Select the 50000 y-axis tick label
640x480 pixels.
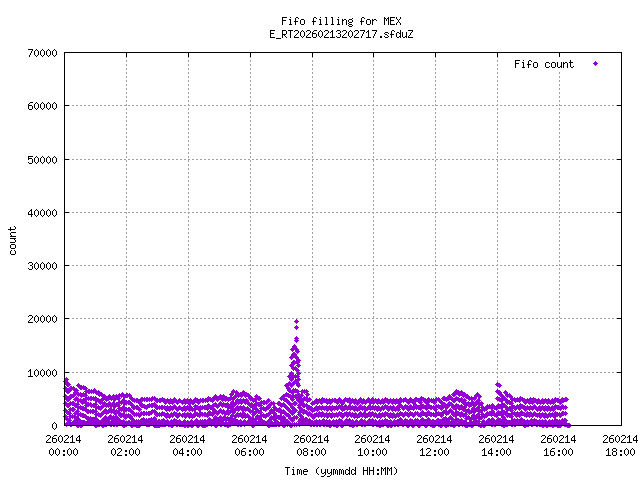(40, 159)
